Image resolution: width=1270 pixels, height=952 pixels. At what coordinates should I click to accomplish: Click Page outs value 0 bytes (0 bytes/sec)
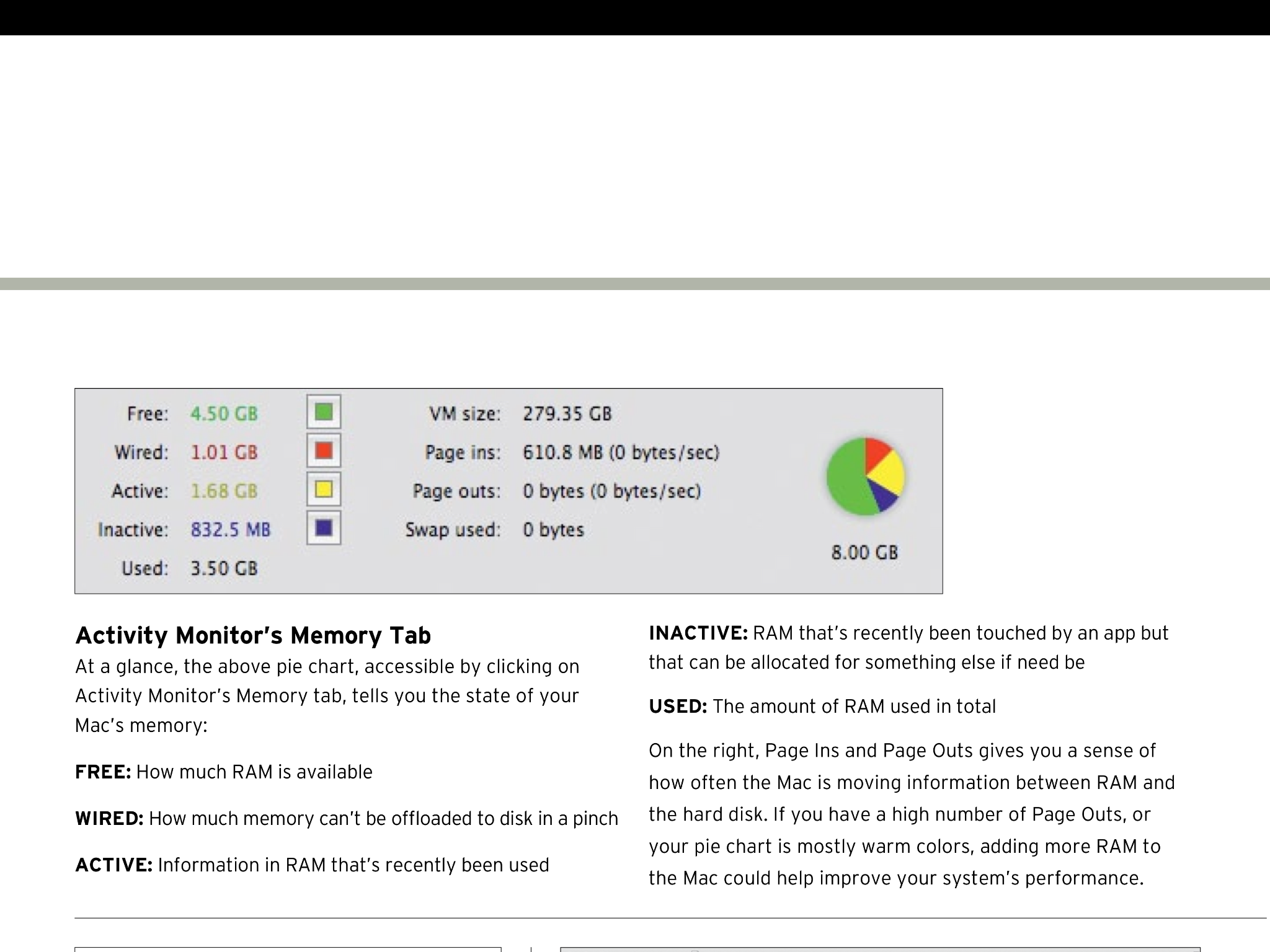click(x=611, y=491)
